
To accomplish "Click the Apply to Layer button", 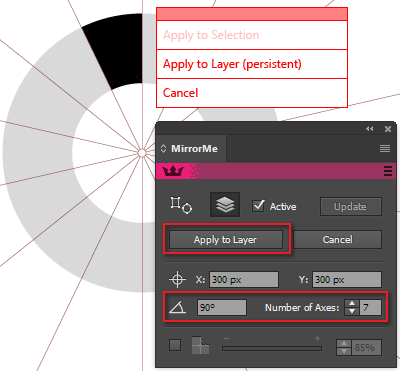I will [226, 239].
